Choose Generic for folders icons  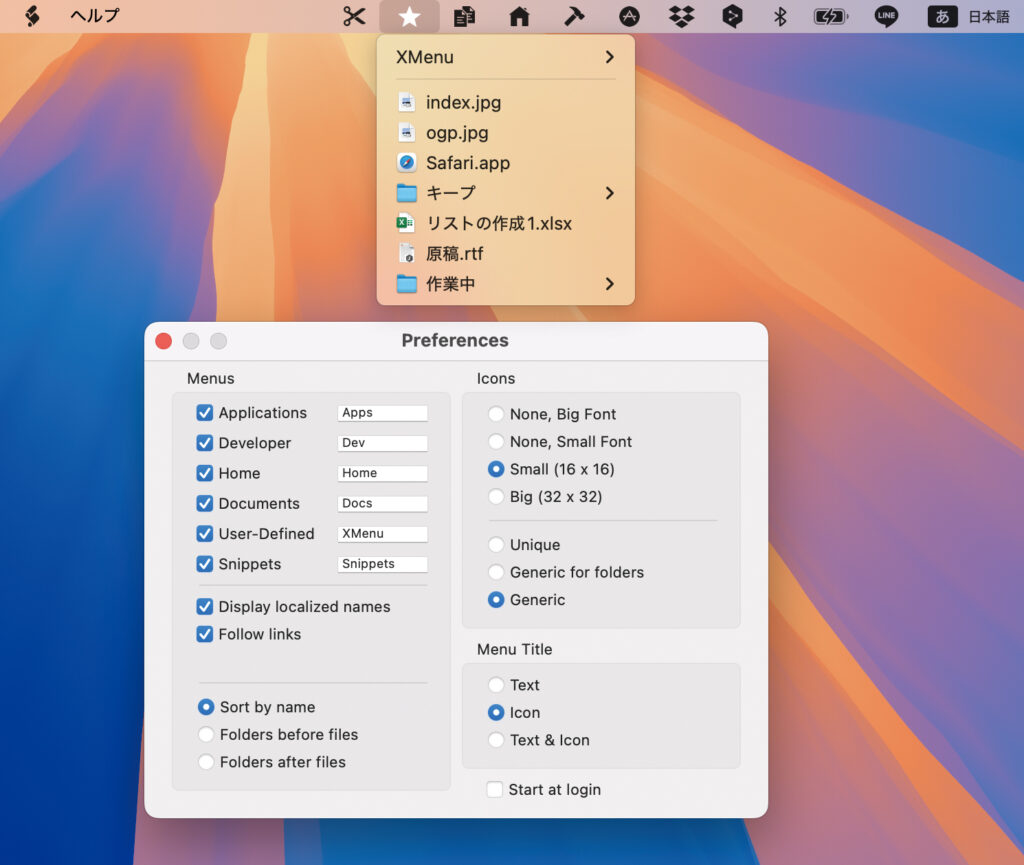[496, 572]
